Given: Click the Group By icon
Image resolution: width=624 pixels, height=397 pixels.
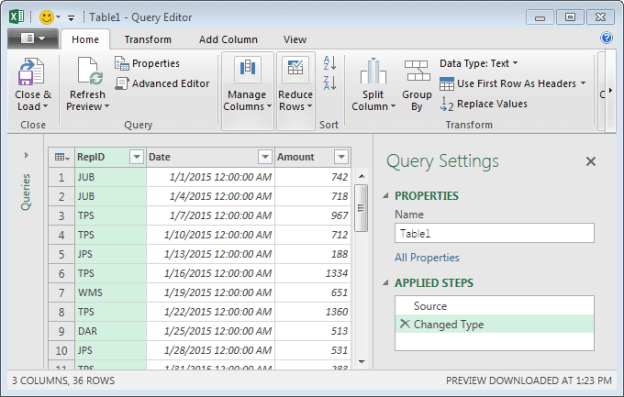Looking at the screenshot, I should [x=417, y=71].
